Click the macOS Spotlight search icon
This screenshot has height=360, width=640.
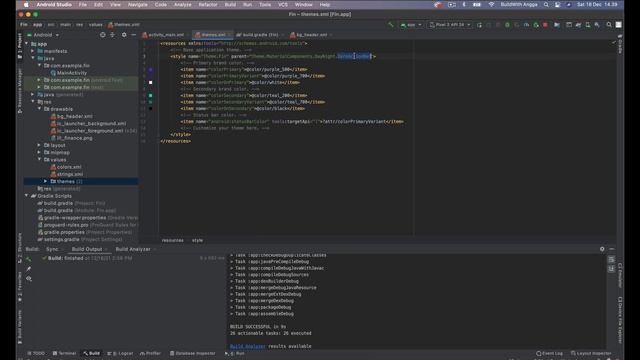tap(546, 5)
